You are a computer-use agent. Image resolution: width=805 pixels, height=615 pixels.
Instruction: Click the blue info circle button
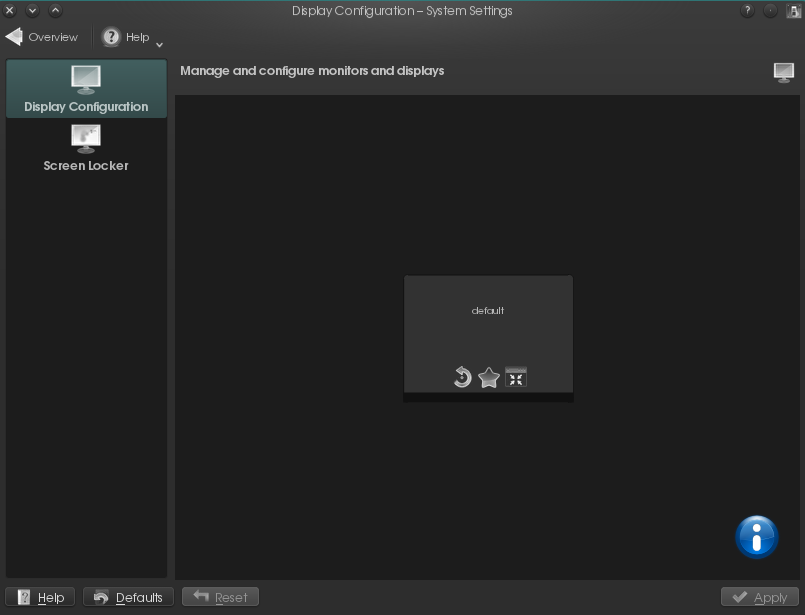coord(757,537)
